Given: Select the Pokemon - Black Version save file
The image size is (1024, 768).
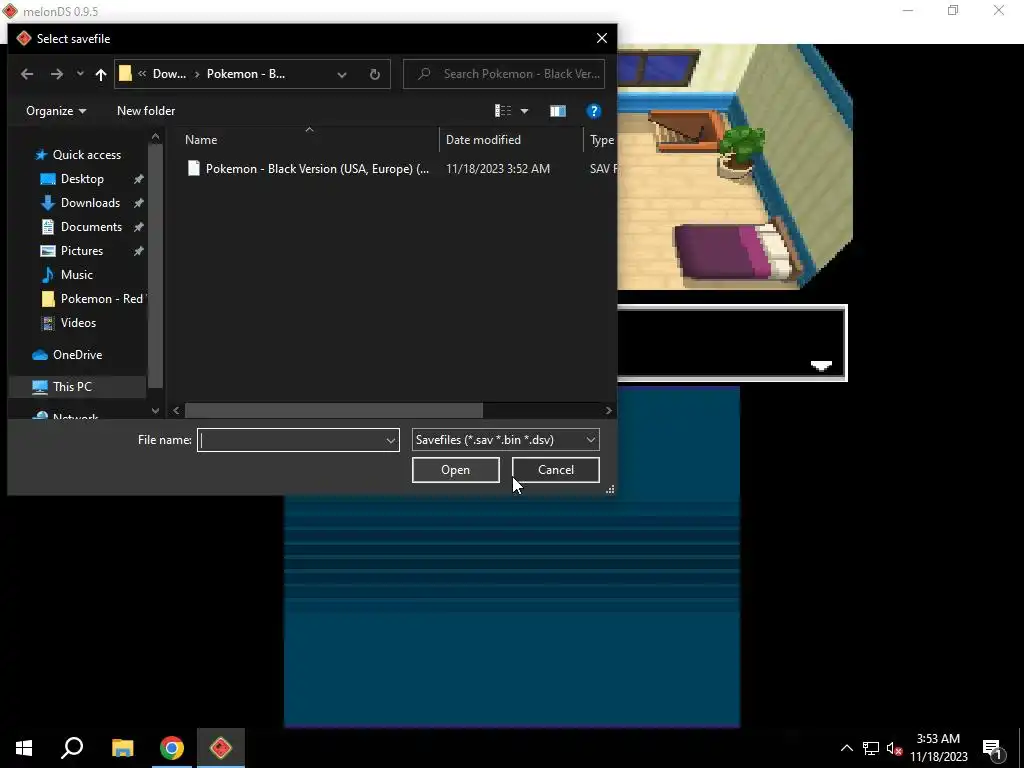Looking at the screenshot, I should [x=317, y=168].
